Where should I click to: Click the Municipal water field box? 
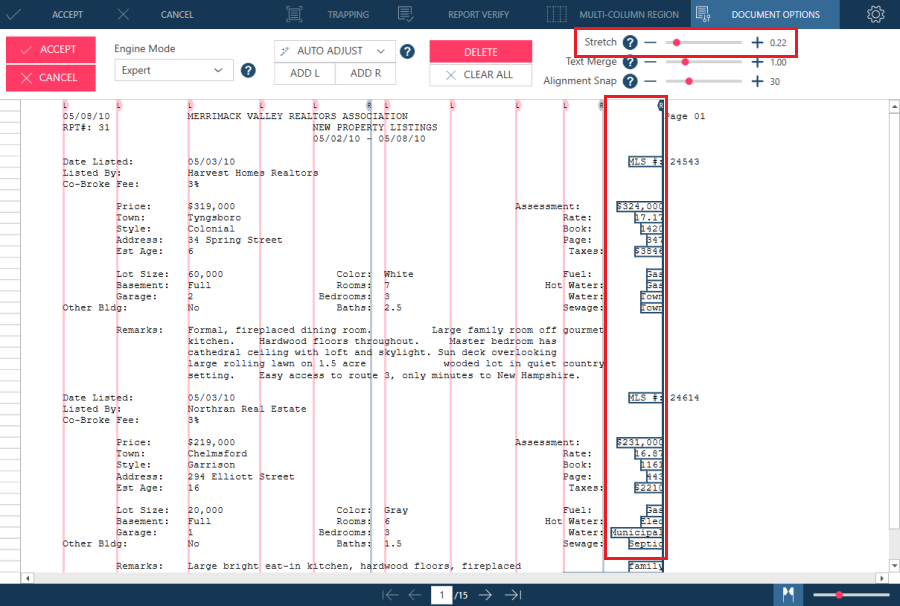(637, 533)
